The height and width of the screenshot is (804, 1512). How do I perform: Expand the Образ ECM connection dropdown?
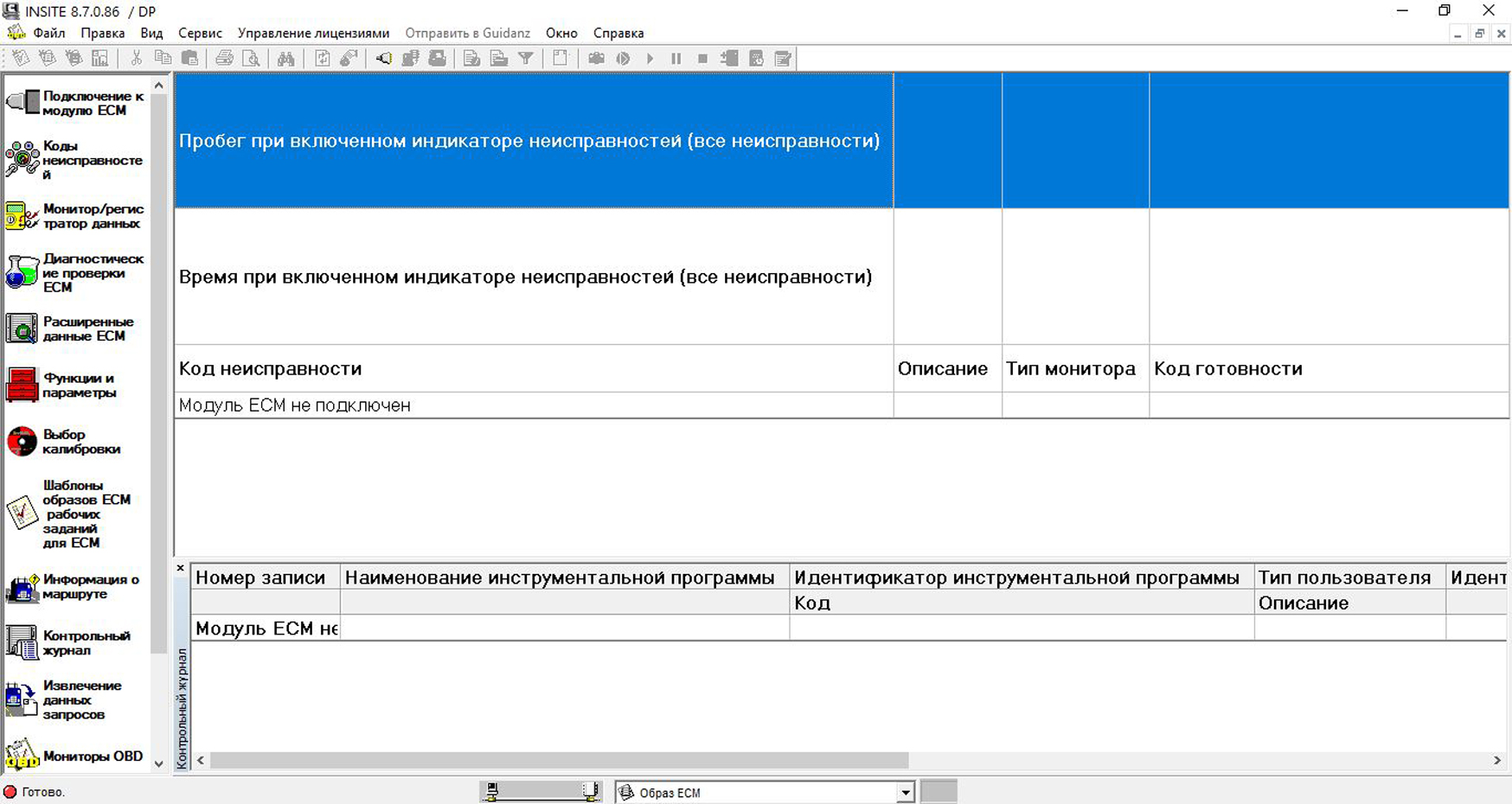(x=905, y=793)
